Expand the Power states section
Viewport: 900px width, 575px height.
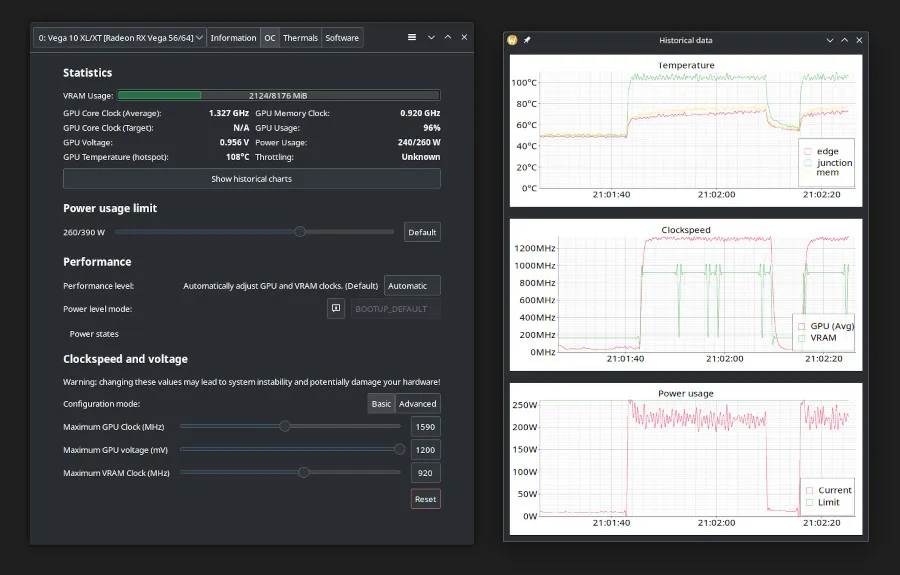94,334
